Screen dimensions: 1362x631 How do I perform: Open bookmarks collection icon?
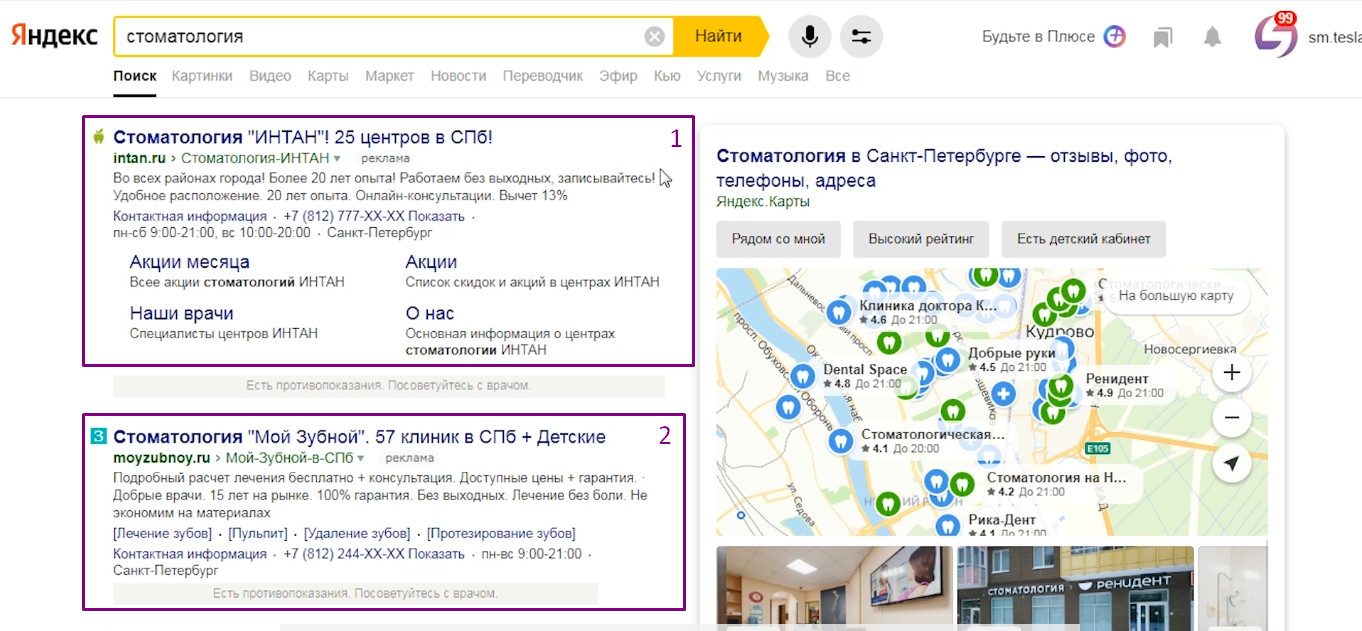1162,37
